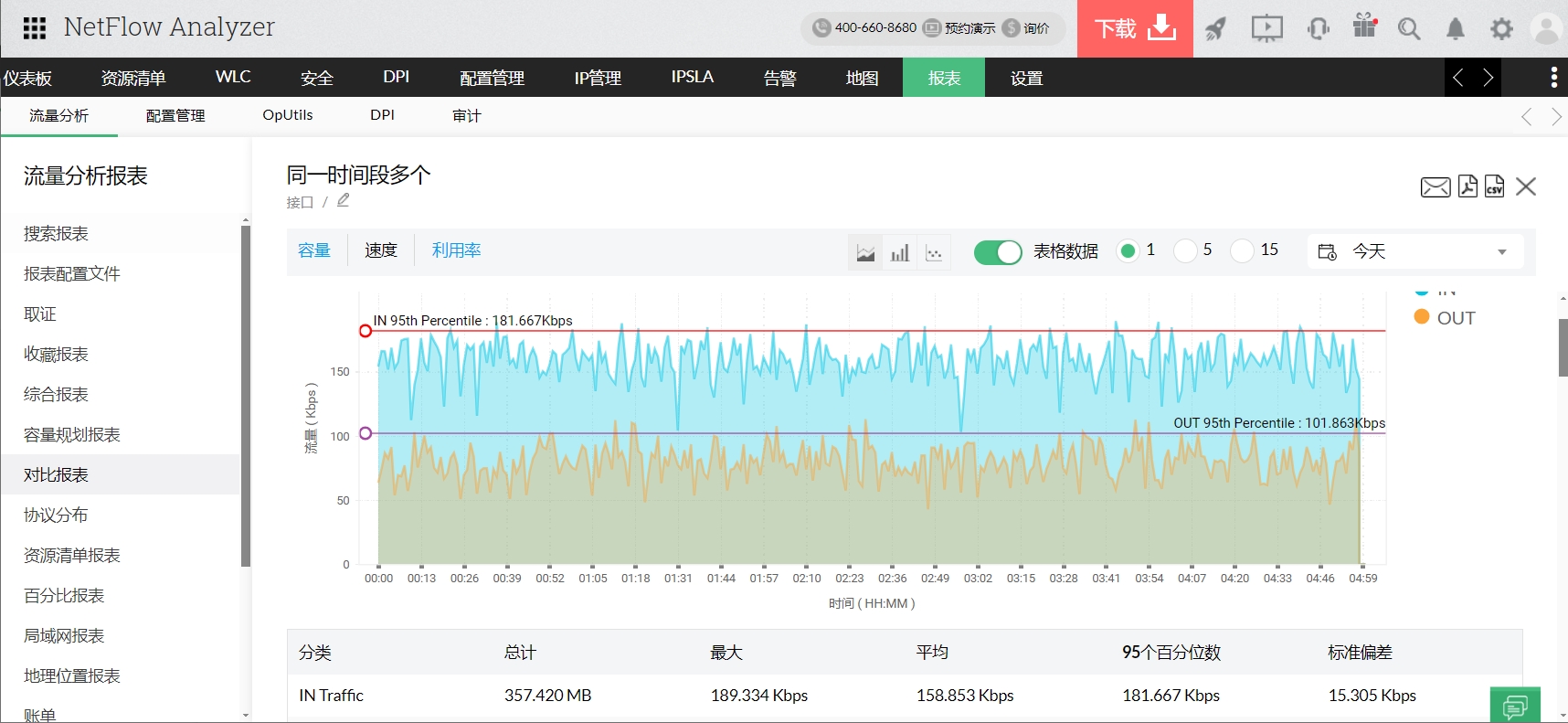Select the 5 minute radio button
The width and height of the screenshot is (1568, 723).
click(1185, 250)
